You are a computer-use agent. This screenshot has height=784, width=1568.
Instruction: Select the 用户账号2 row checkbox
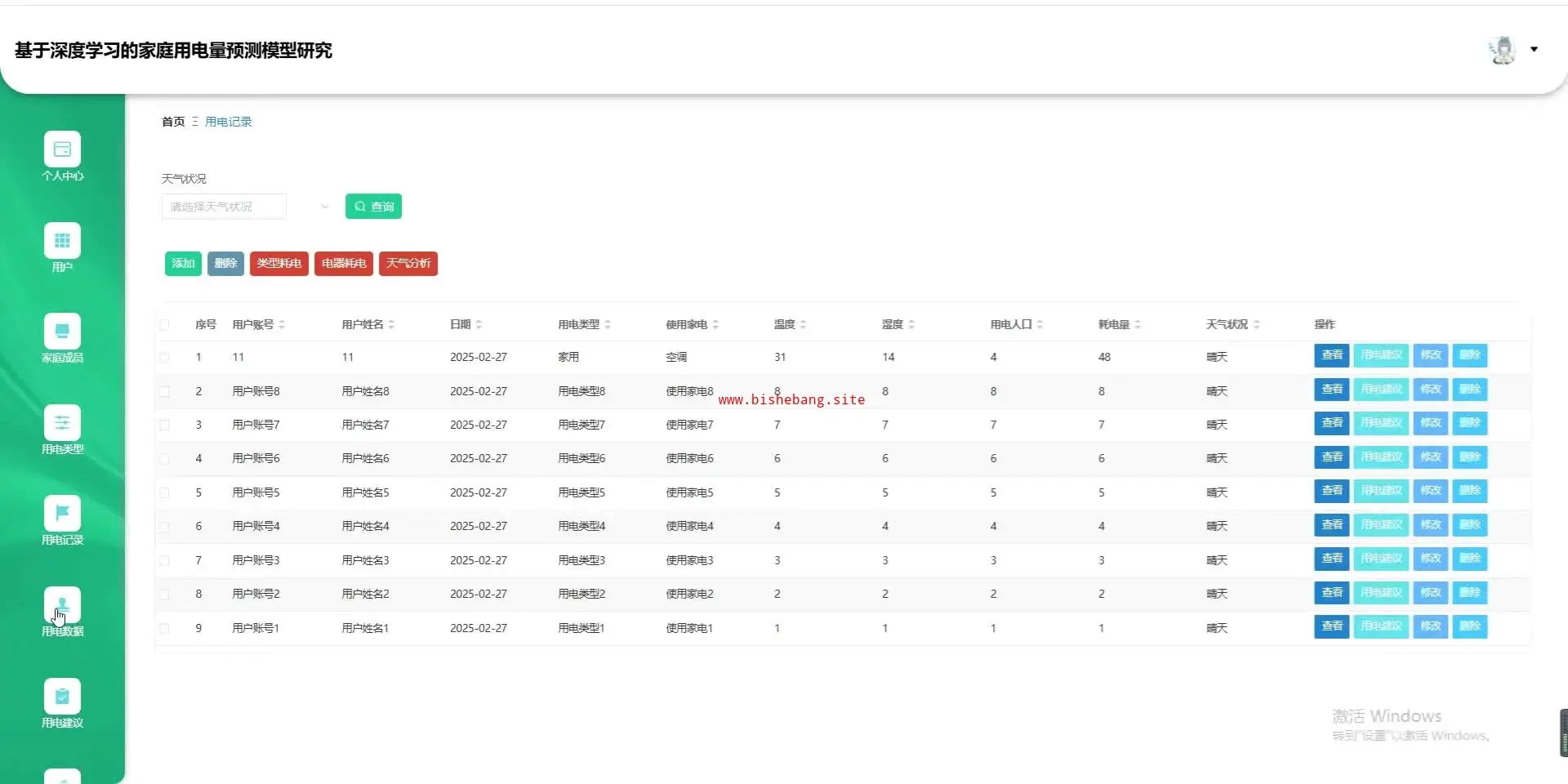165,595
